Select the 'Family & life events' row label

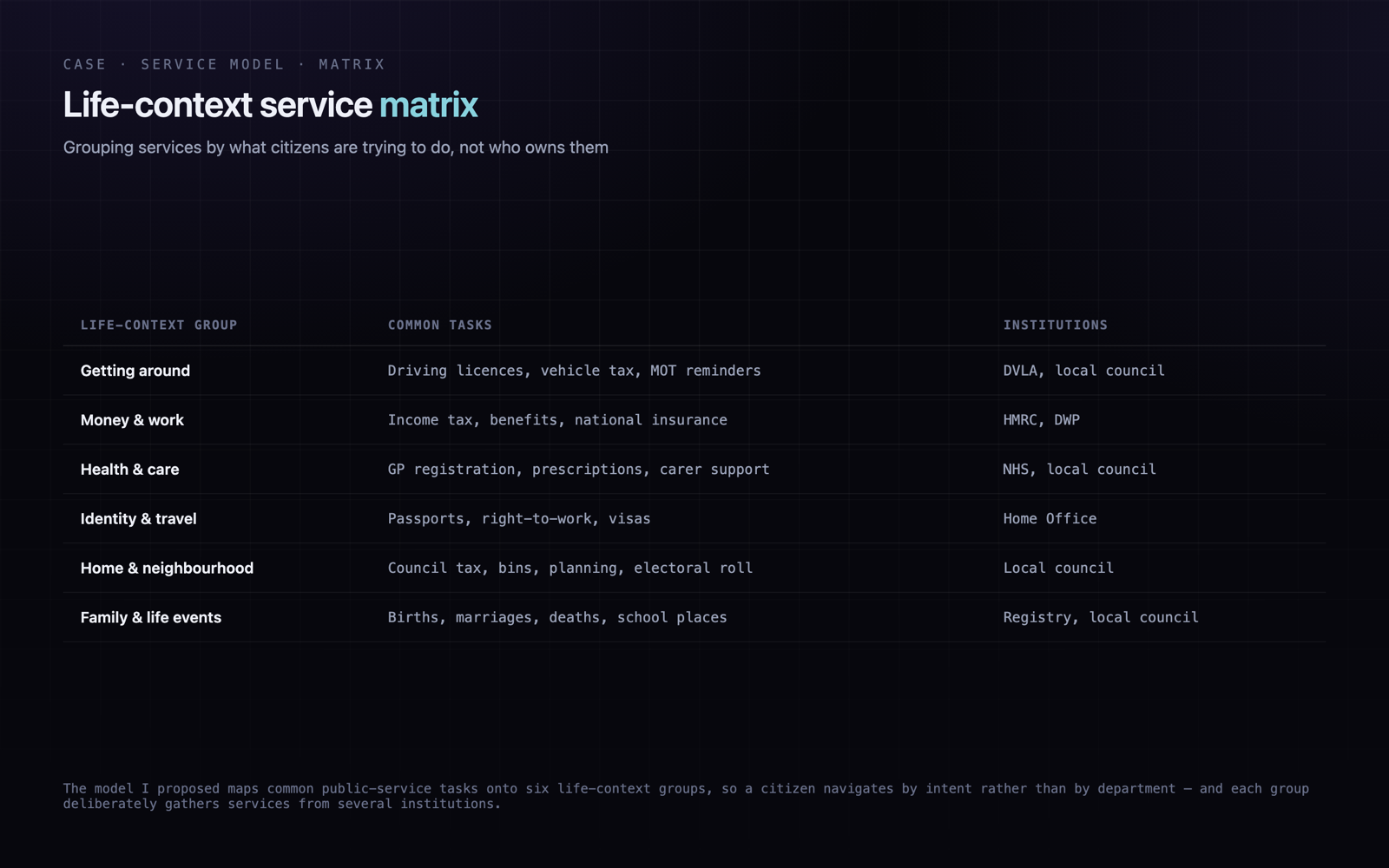(151, 618)
